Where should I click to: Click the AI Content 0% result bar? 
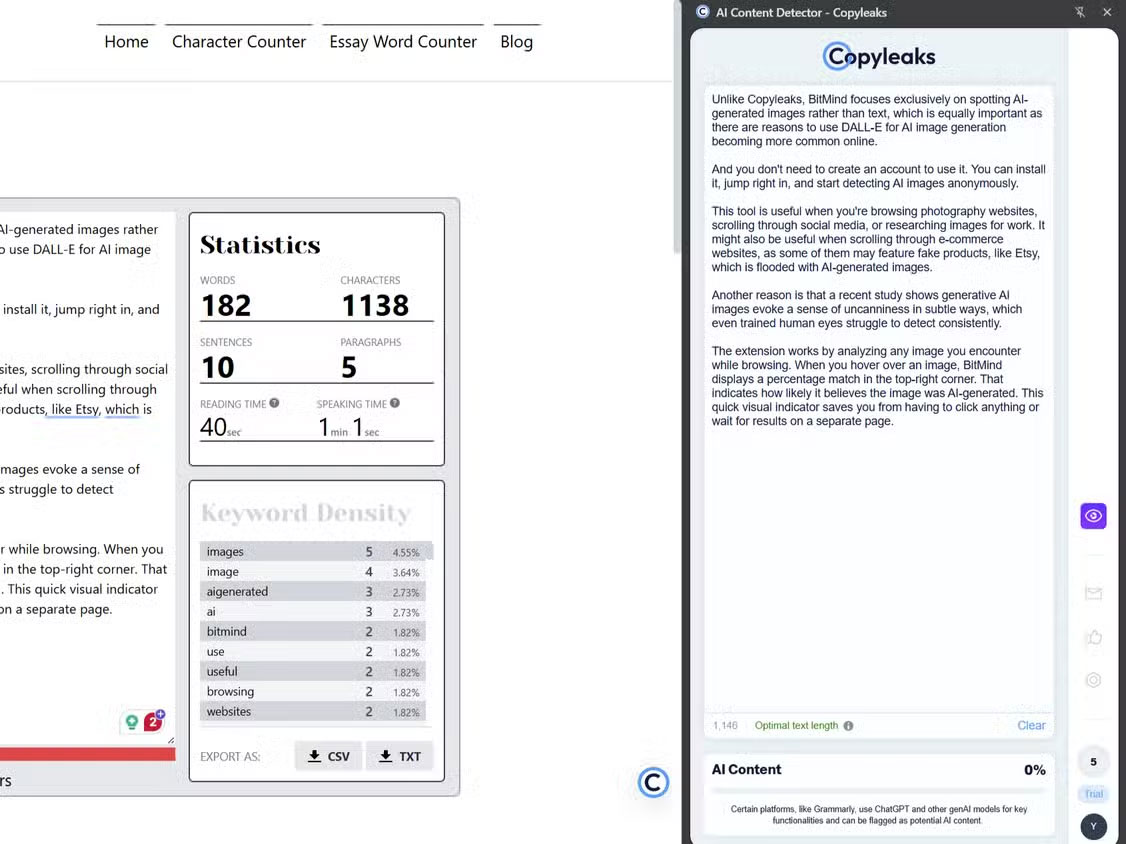coord(878,790)
